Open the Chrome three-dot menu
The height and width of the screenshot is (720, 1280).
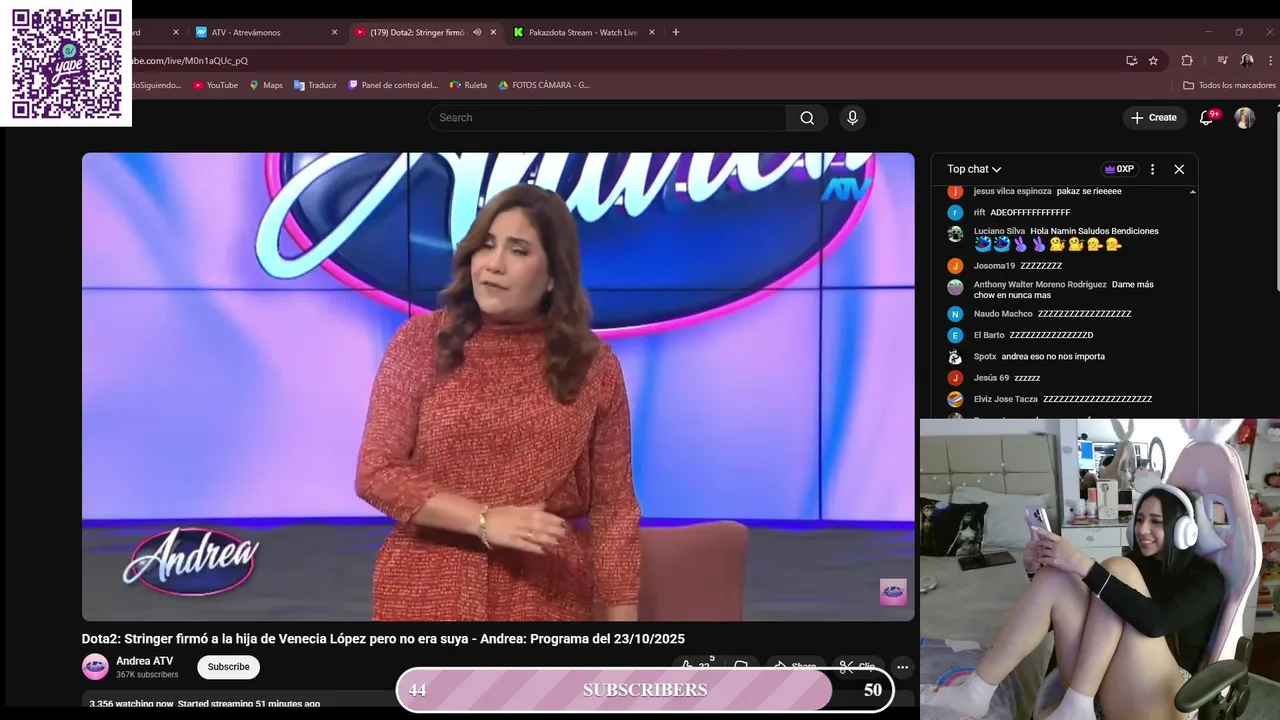1269,60
